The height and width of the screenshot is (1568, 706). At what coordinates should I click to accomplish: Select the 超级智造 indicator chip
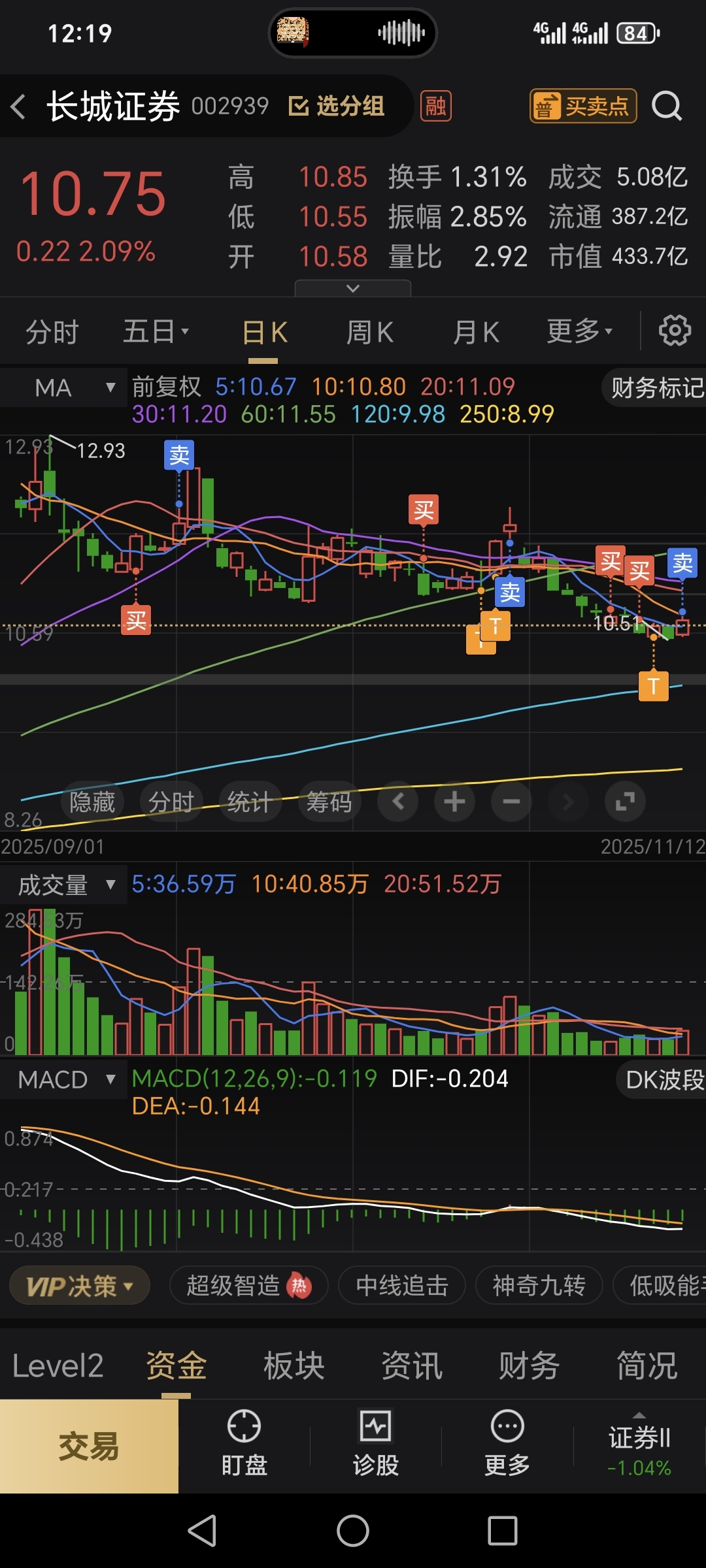click(248, 1286)
